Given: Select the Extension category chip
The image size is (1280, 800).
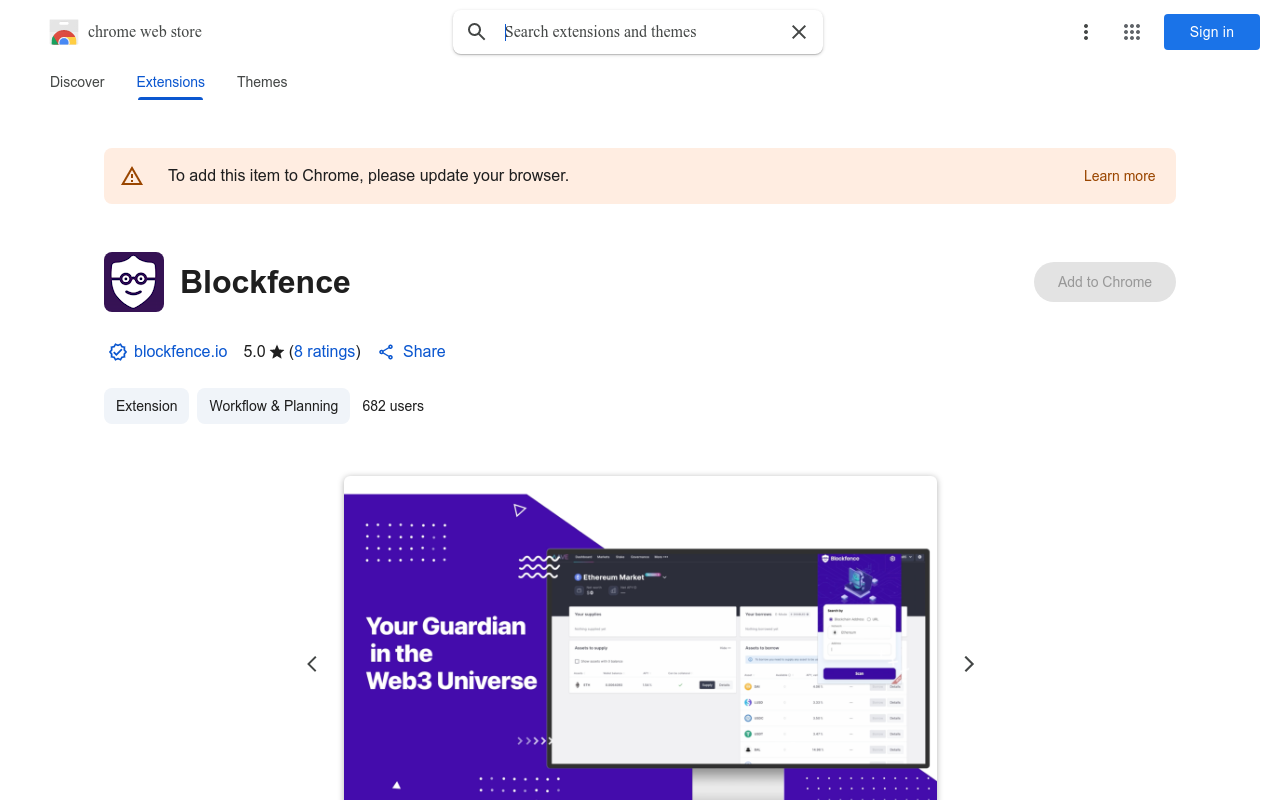Looking at the screenshot, I should click(x=147, y=406).
